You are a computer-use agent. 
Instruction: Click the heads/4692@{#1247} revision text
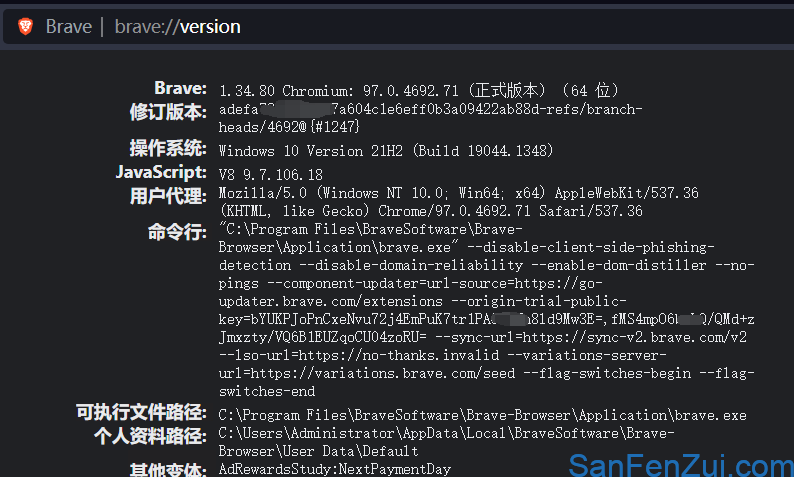(289, 127)
